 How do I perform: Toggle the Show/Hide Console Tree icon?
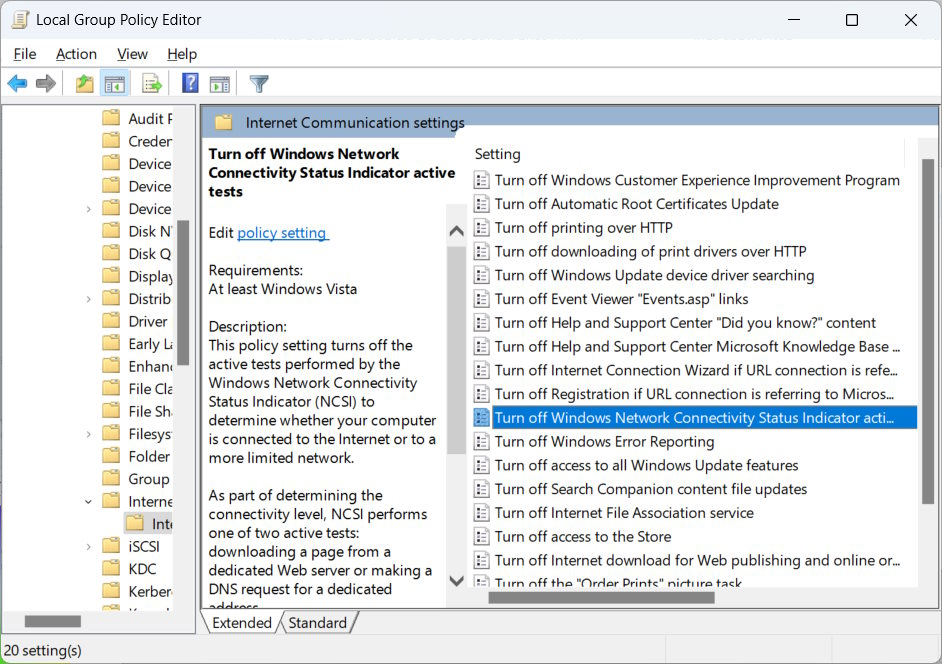115,83
